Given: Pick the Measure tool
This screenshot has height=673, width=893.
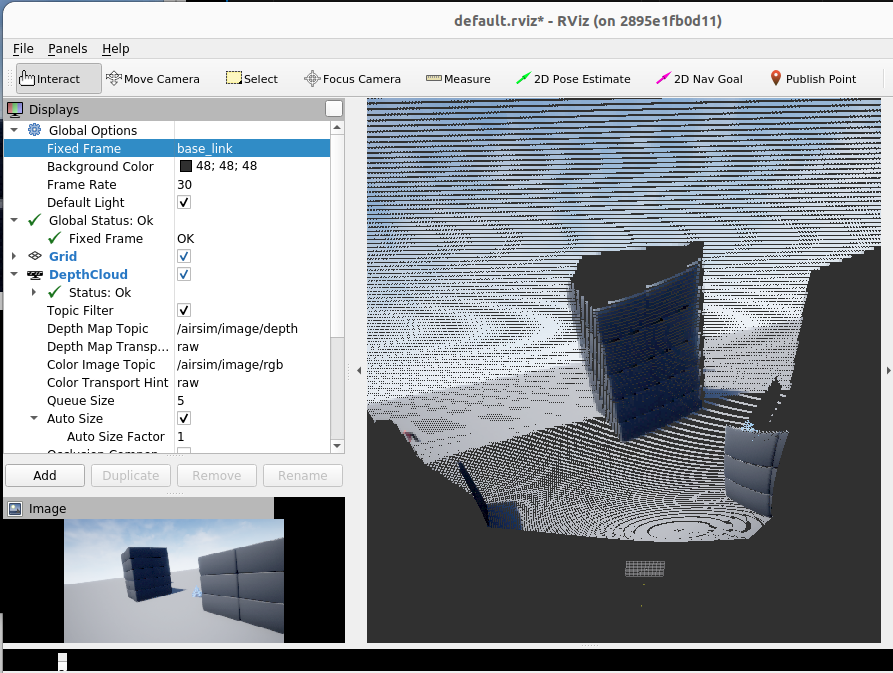Looking at the screenshot, I should [x=458, y=79].
